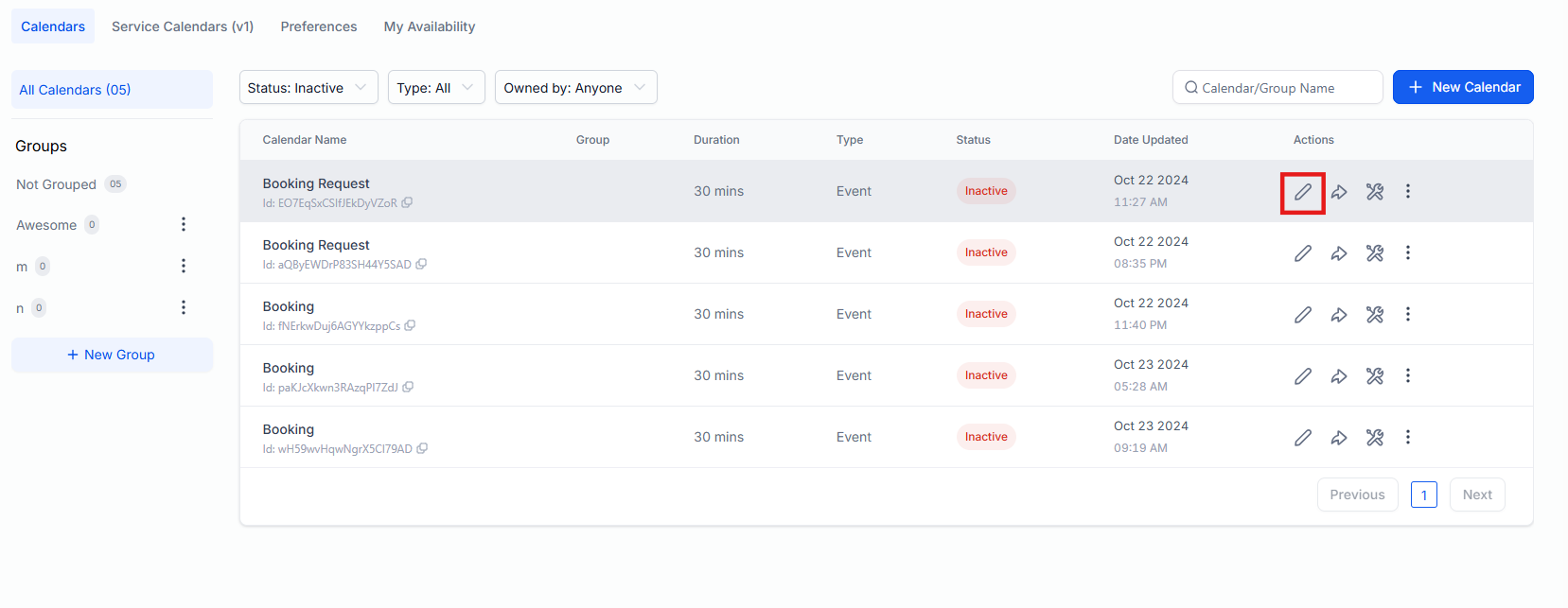Screen dimensions: 1568x608
Task: Add a new group with New Group button
Action: (112, 355)
